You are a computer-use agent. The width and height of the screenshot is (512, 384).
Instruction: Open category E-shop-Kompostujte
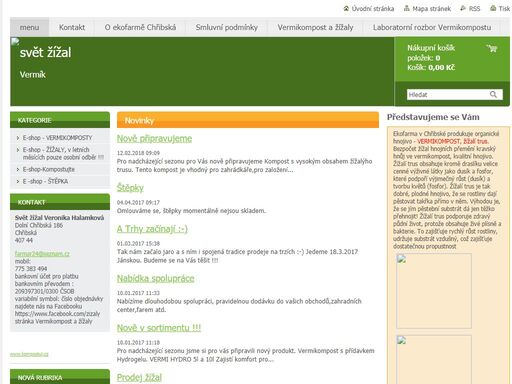click(49, 169)
